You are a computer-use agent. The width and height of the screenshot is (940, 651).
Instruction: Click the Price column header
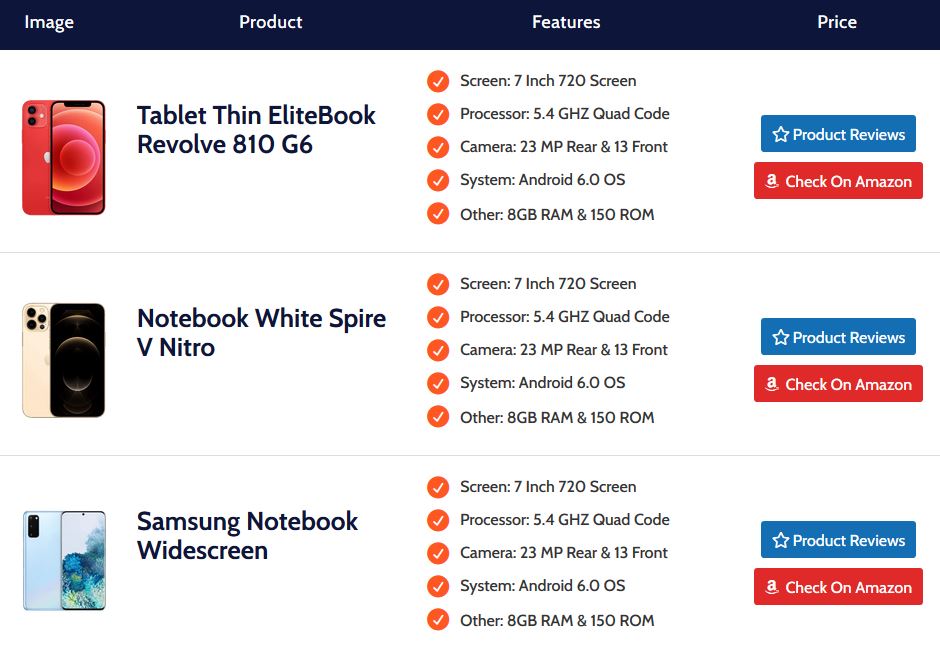(x=837, y=22)
